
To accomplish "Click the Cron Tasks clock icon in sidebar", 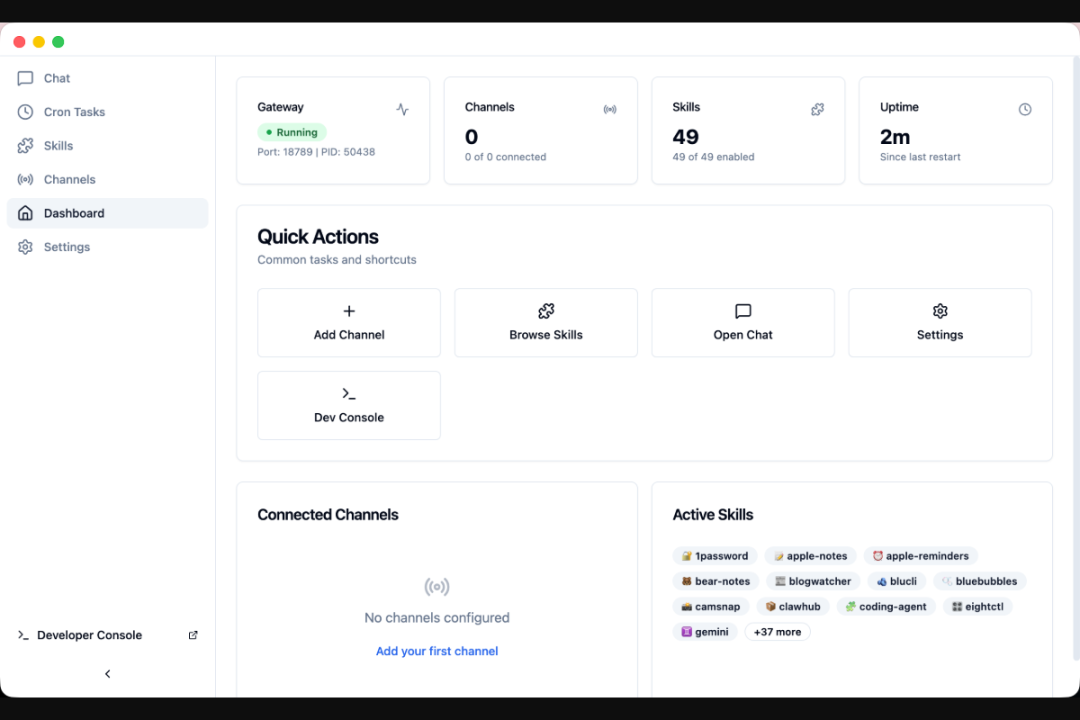I will point(25,112).
